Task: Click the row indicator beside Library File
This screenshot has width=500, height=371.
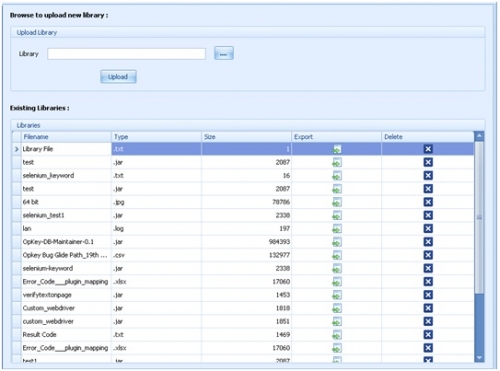Action: pyautogui.click(x=17, y=149)
